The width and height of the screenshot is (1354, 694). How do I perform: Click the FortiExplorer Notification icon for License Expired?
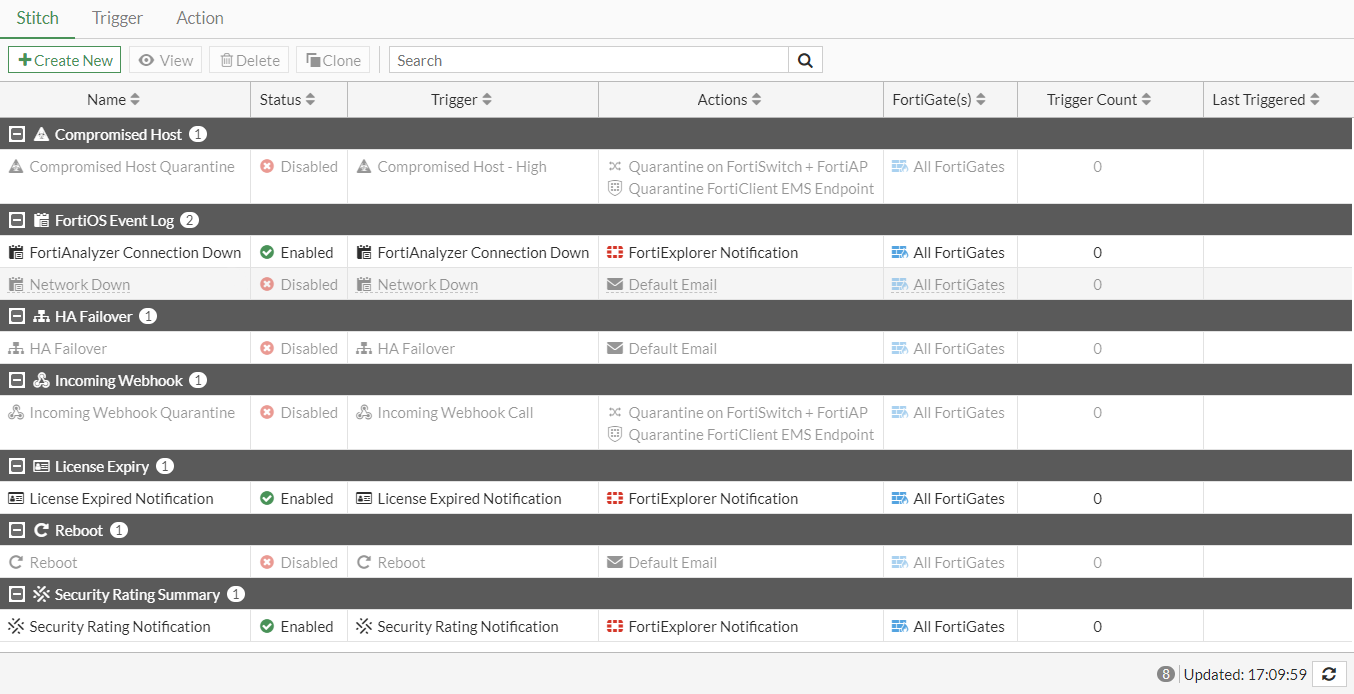pyautogui.click(x=616, y=498)
